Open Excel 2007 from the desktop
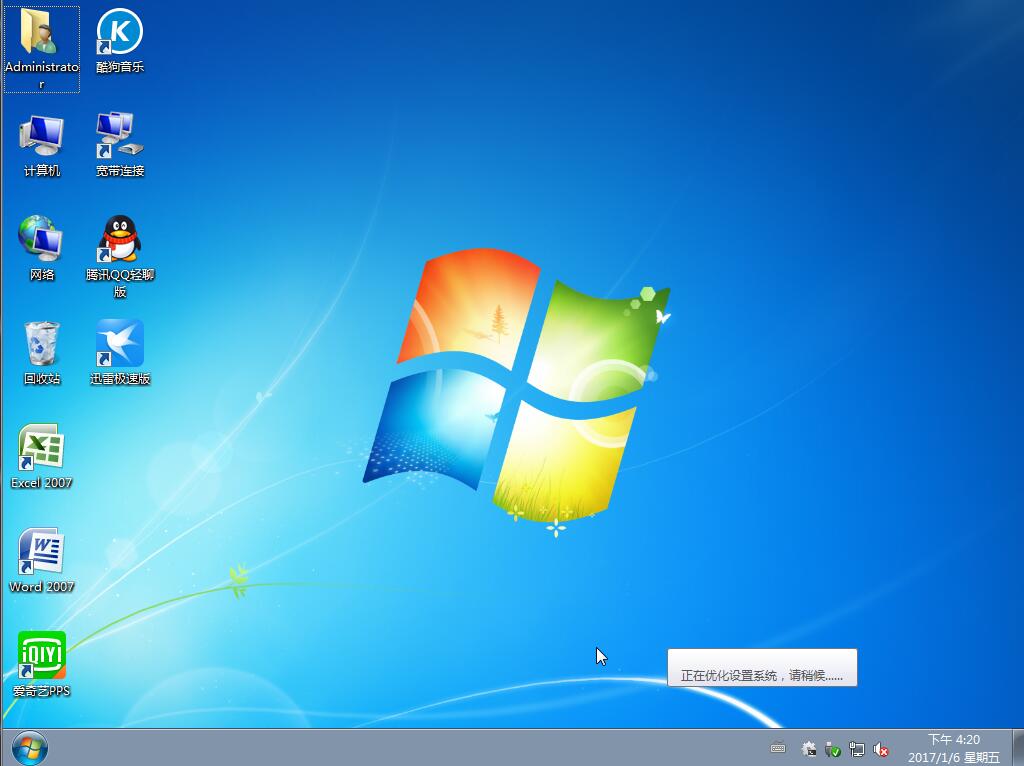 pos(41,456)
